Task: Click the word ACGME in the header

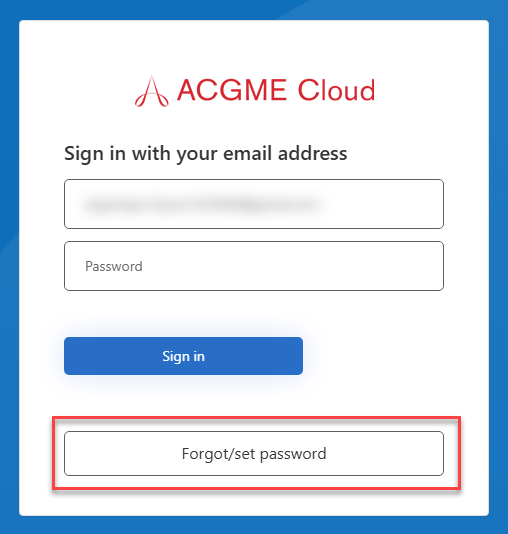Action: coord(232,90)
